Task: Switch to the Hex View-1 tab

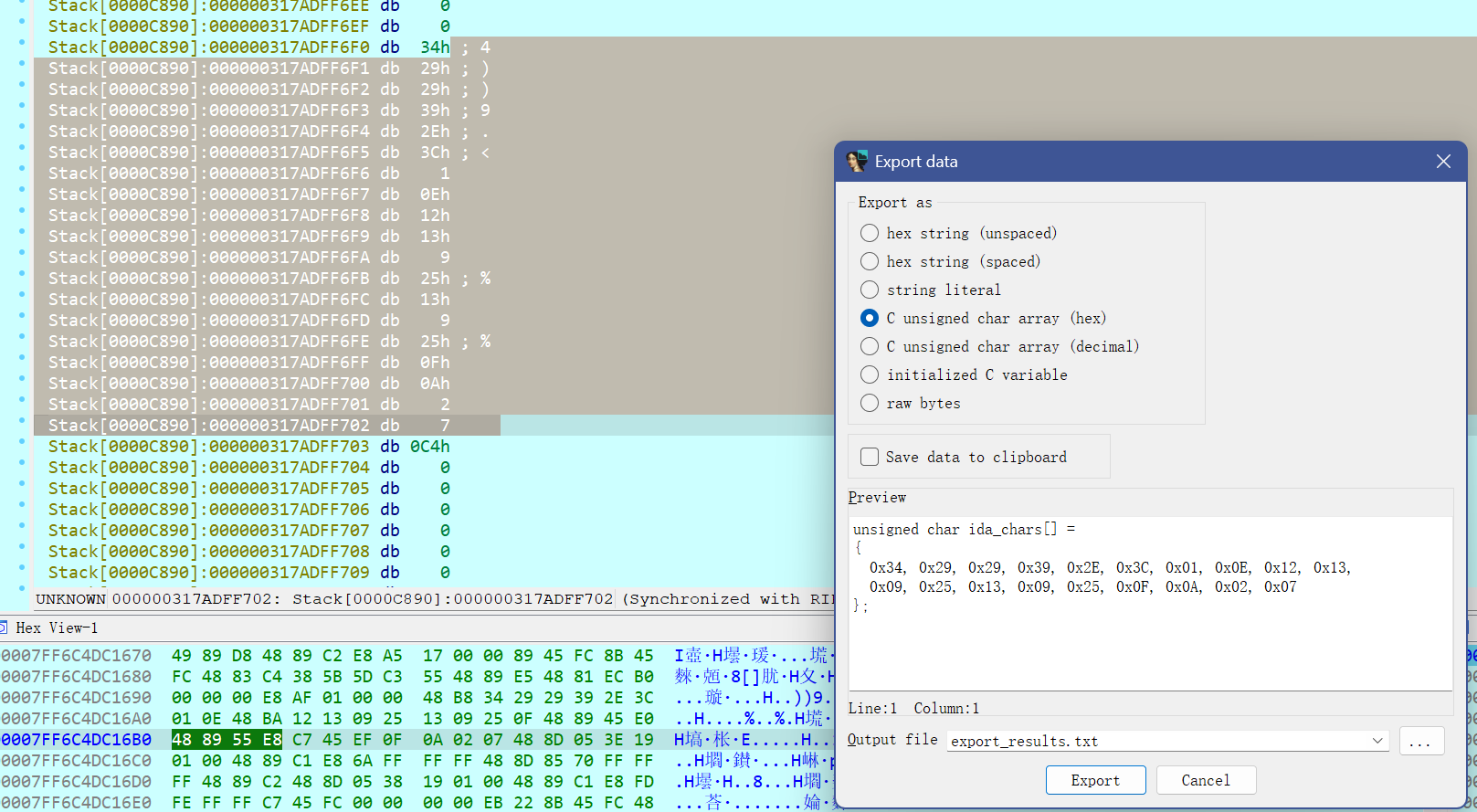Action: pos(56,627)
